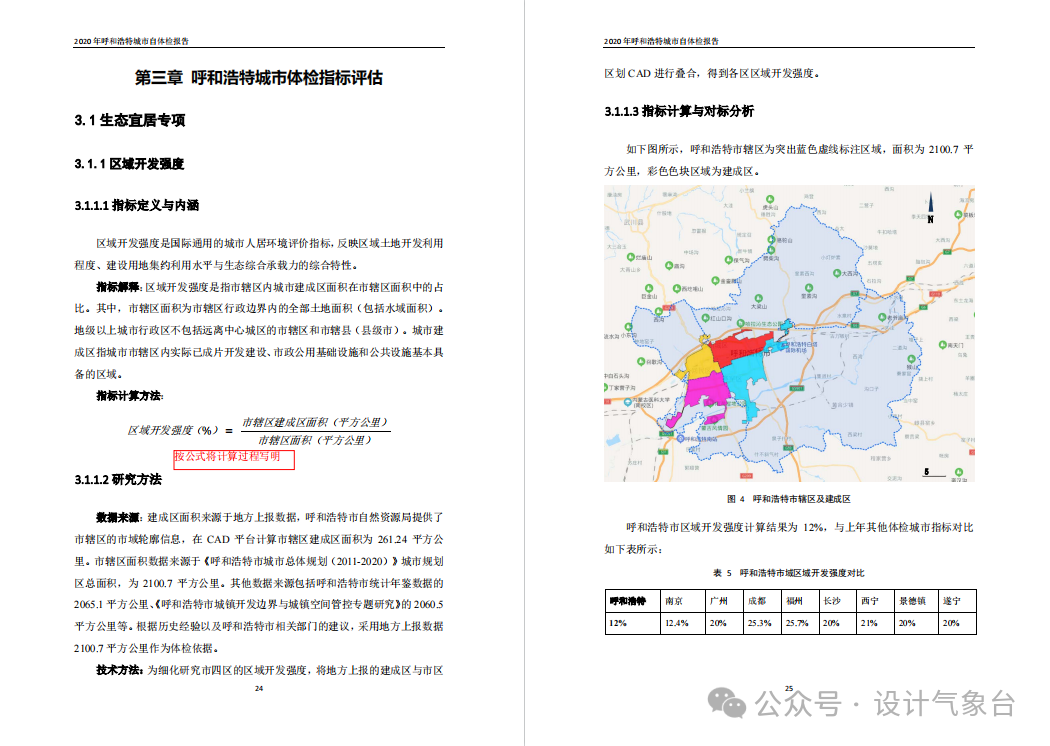Click the table header cell "长沙"

[837, 601]
